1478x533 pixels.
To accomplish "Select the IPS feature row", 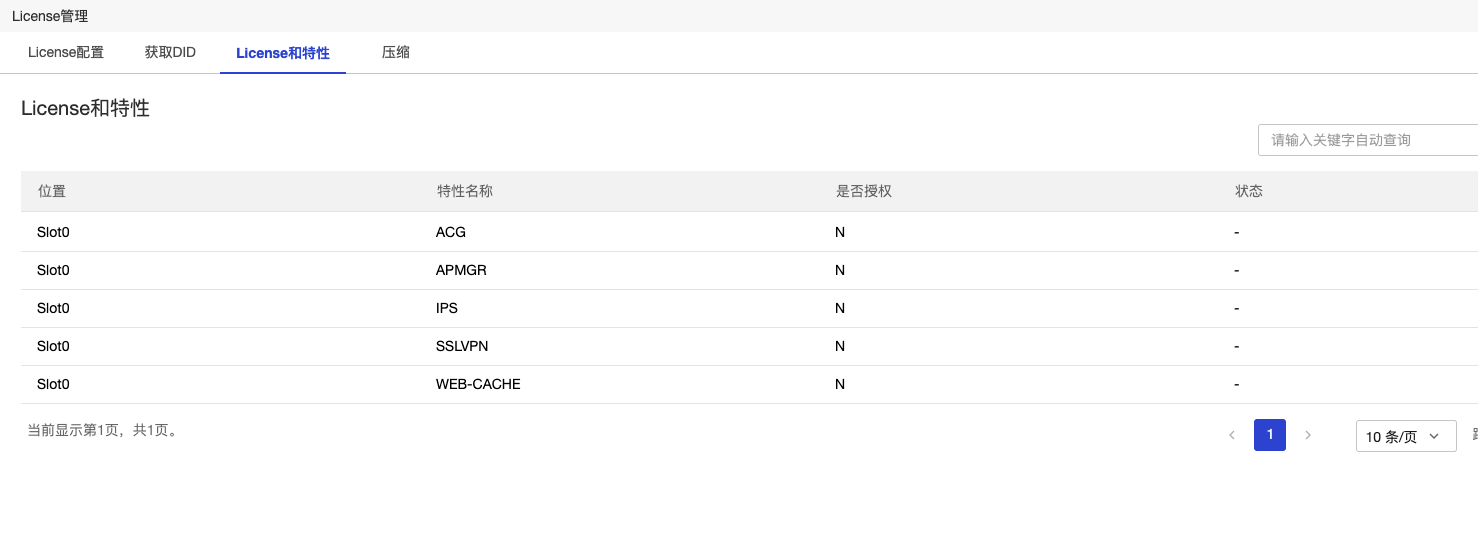I will click(447, 308).
